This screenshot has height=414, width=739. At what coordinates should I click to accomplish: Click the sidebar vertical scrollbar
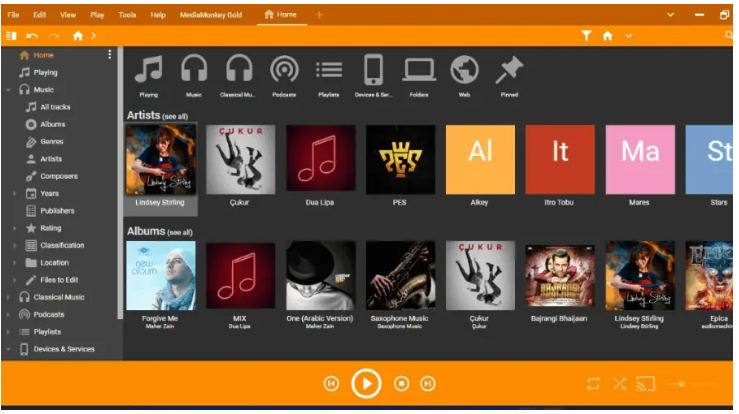coord(120,183)
